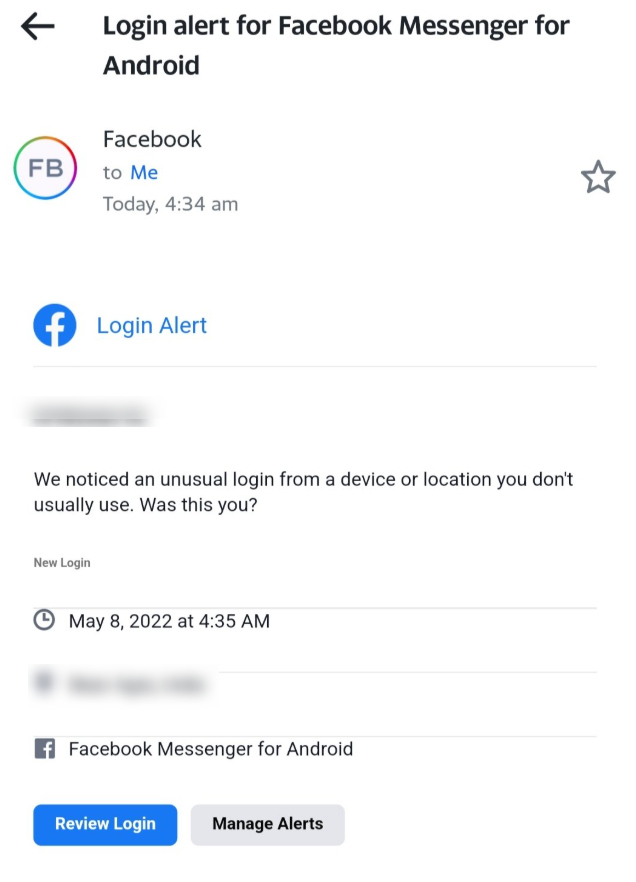
Task: Select the clock icon beside the login date
Action: pos(44,620)
